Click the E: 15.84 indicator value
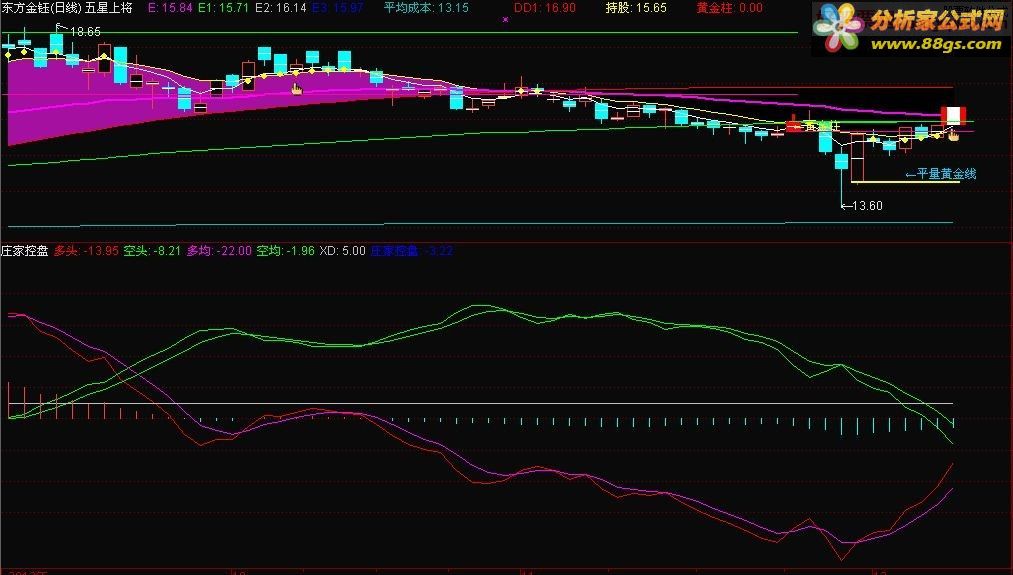The height and width of the screenshot is (575, 1013). pos(170,8)
